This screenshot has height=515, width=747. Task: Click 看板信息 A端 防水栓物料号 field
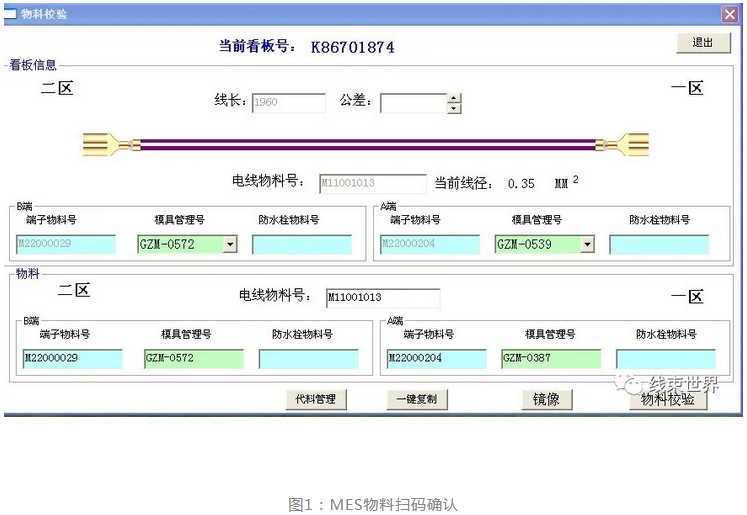pos(658,244)
